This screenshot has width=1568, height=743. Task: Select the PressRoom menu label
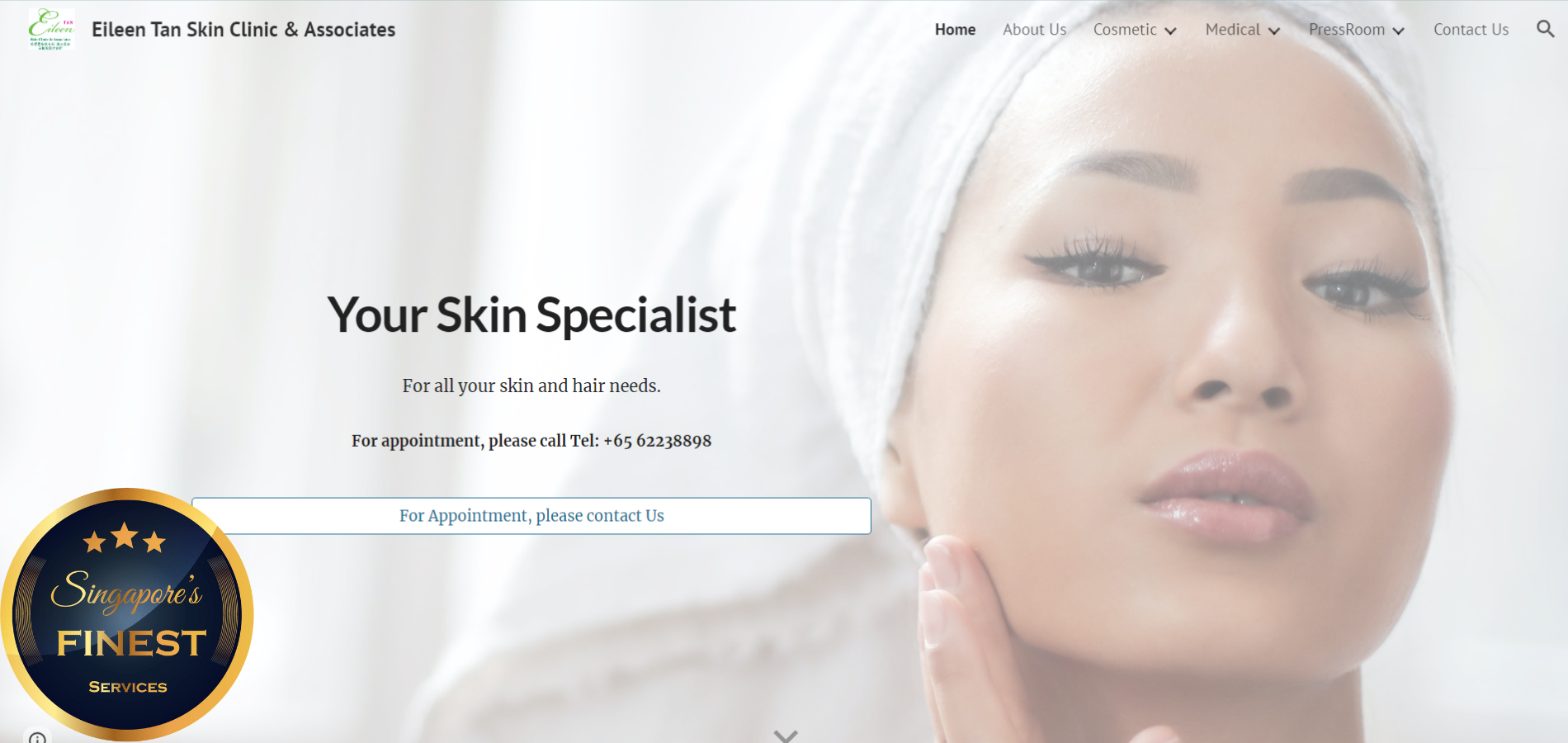click(x=1347, y=30)
